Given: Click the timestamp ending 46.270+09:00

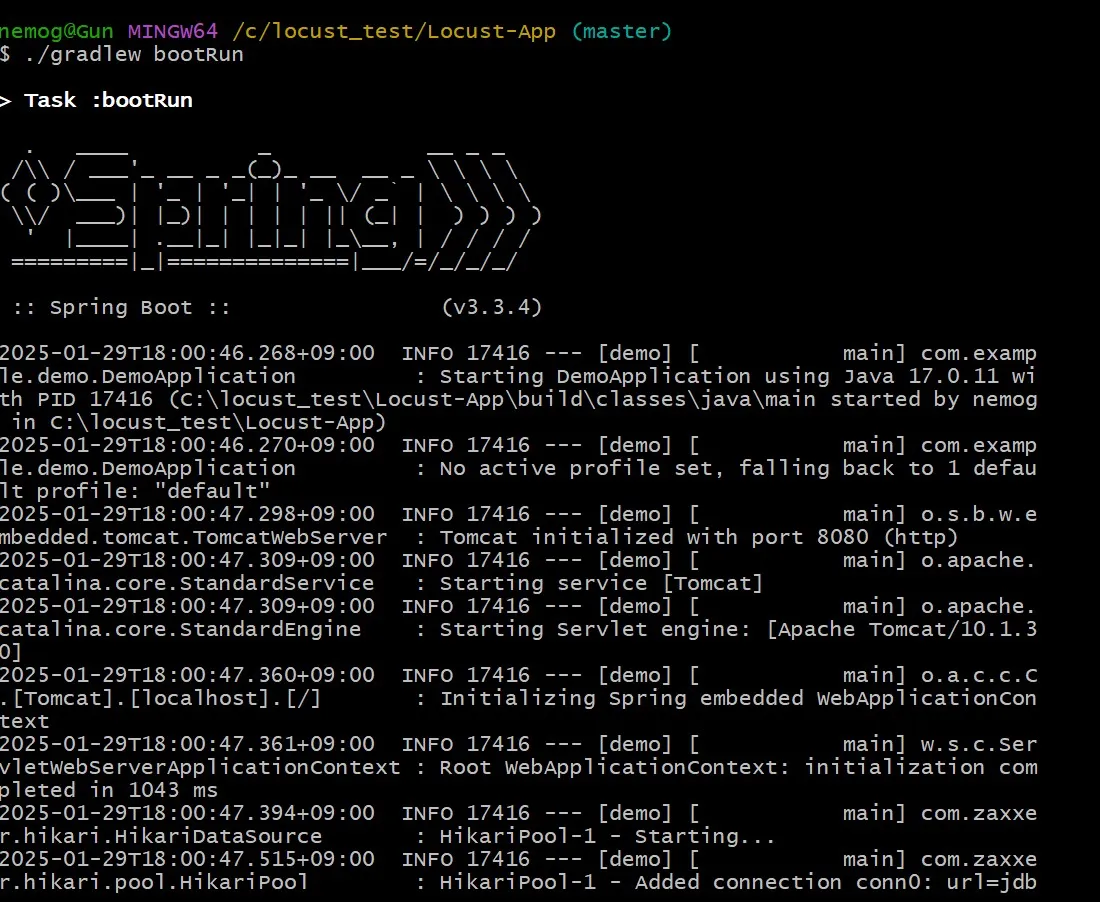Looking at the screenshot, I should coord(187,445).
